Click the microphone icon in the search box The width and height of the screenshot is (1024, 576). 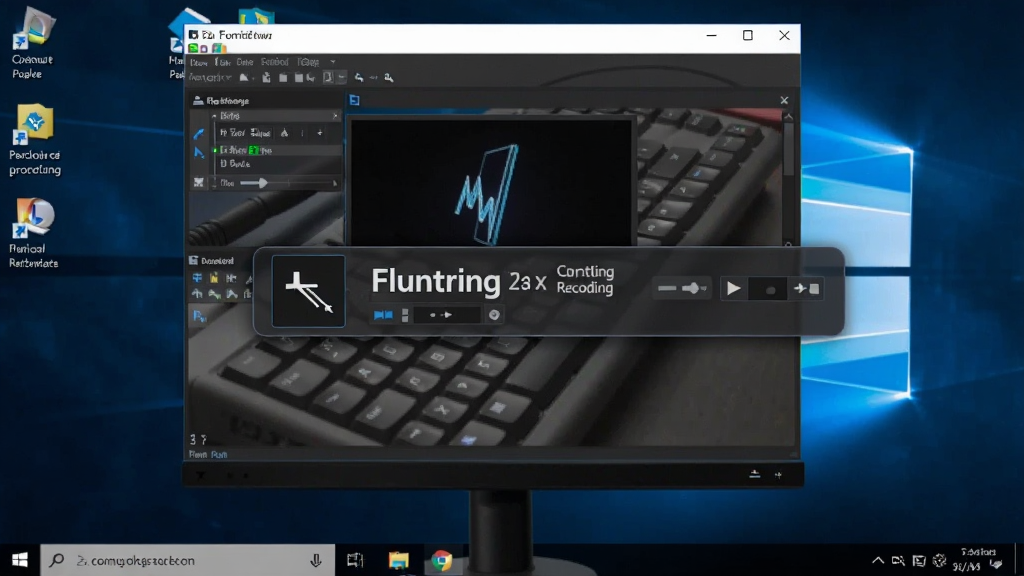point(315,560)
